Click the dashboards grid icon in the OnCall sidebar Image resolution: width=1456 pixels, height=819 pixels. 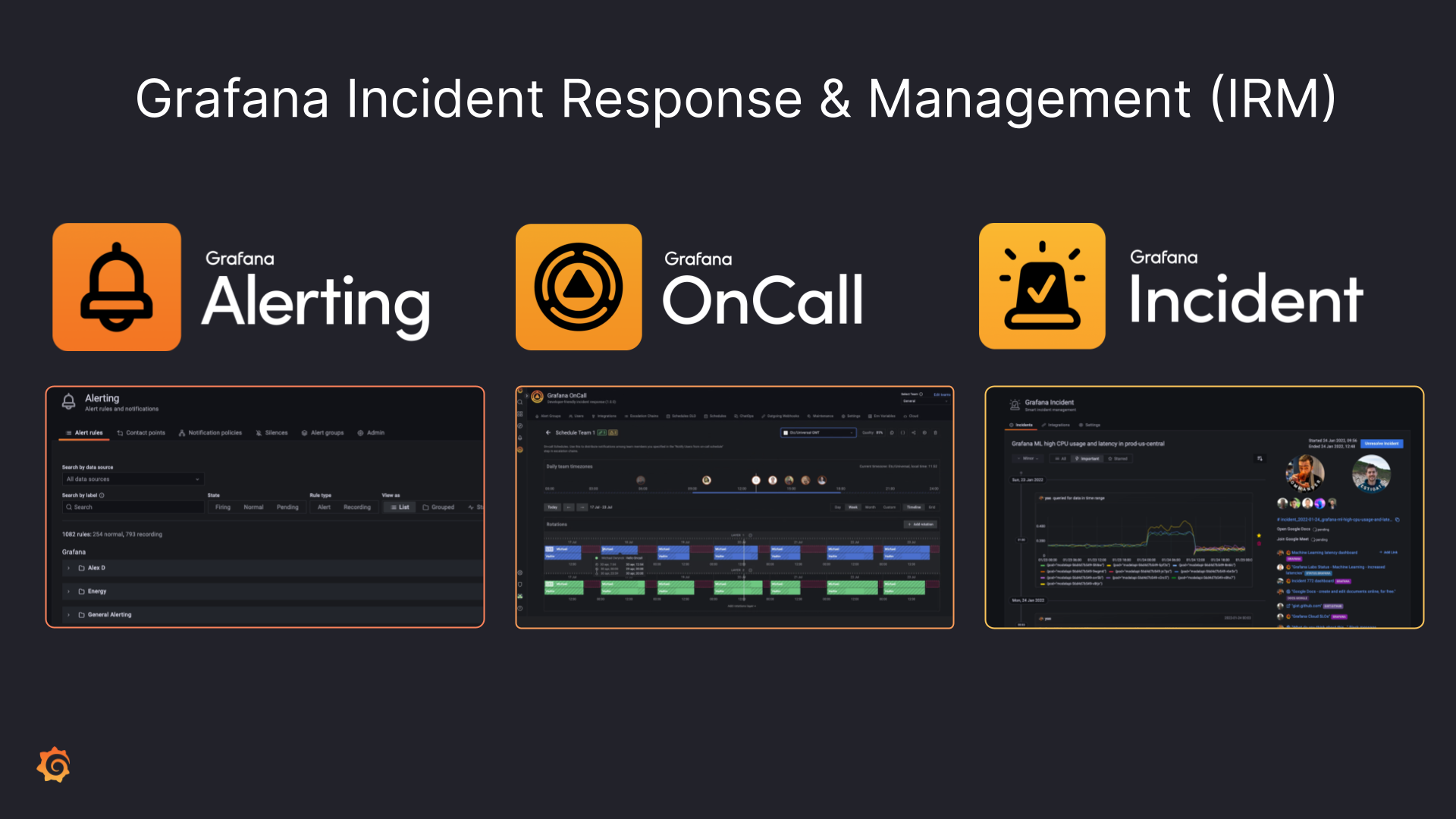(x=520, y=414)
